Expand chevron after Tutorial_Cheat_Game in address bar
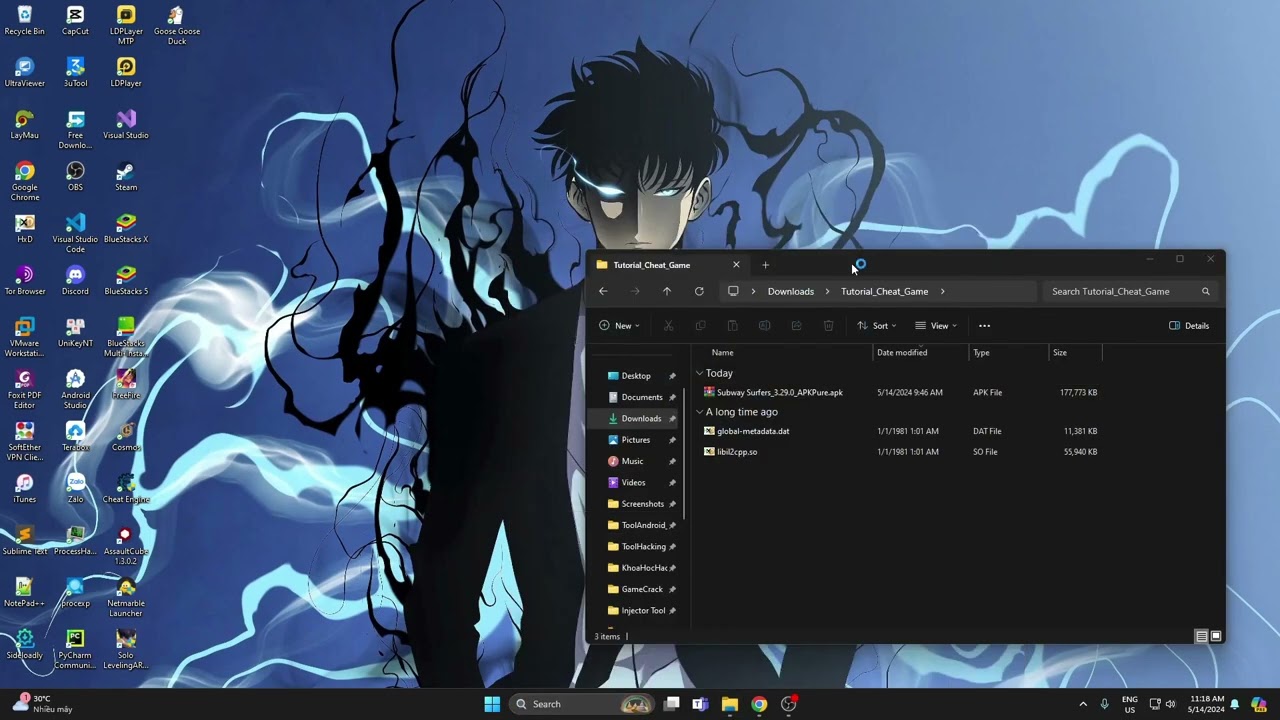 pos(942,291)
